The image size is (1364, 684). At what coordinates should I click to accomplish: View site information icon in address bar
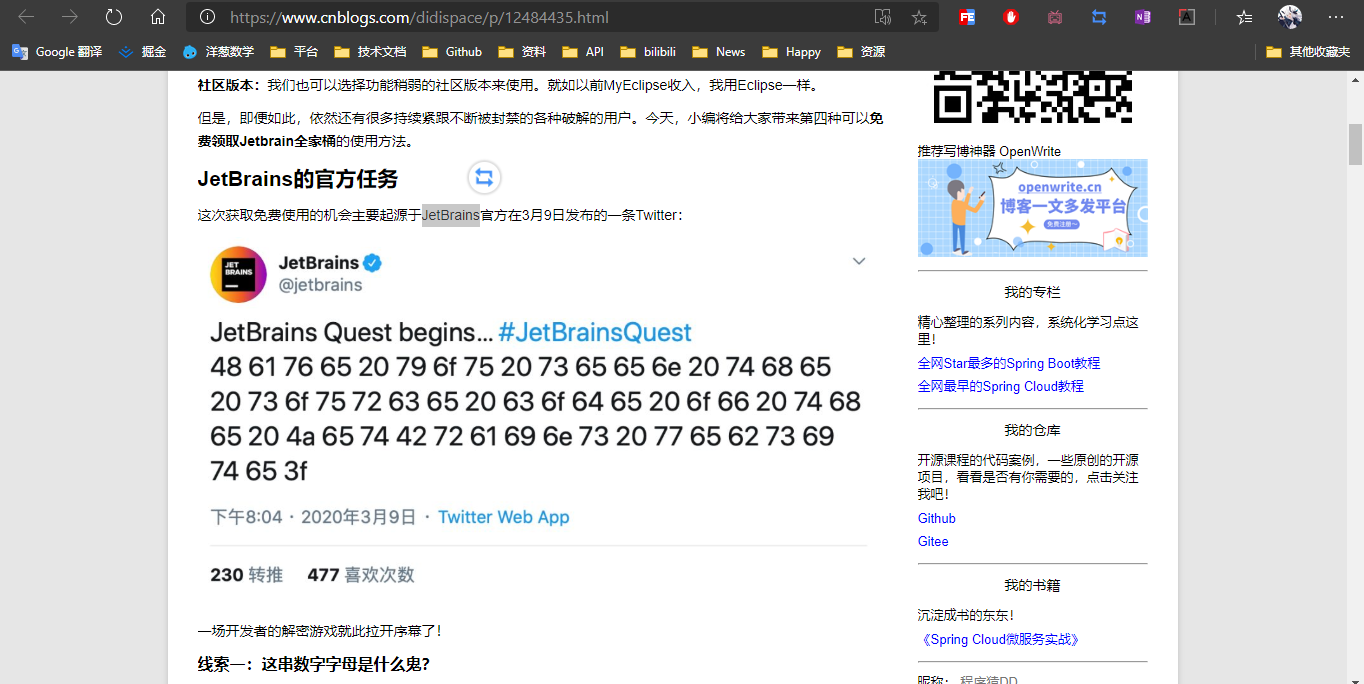(207, 17)
